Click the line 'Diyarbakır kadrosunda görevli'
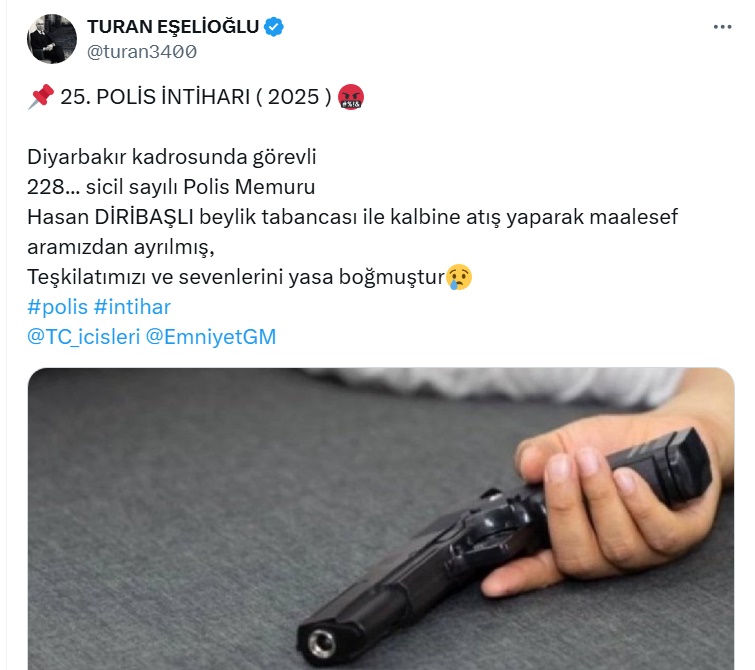755x670 pixels. 171,157
